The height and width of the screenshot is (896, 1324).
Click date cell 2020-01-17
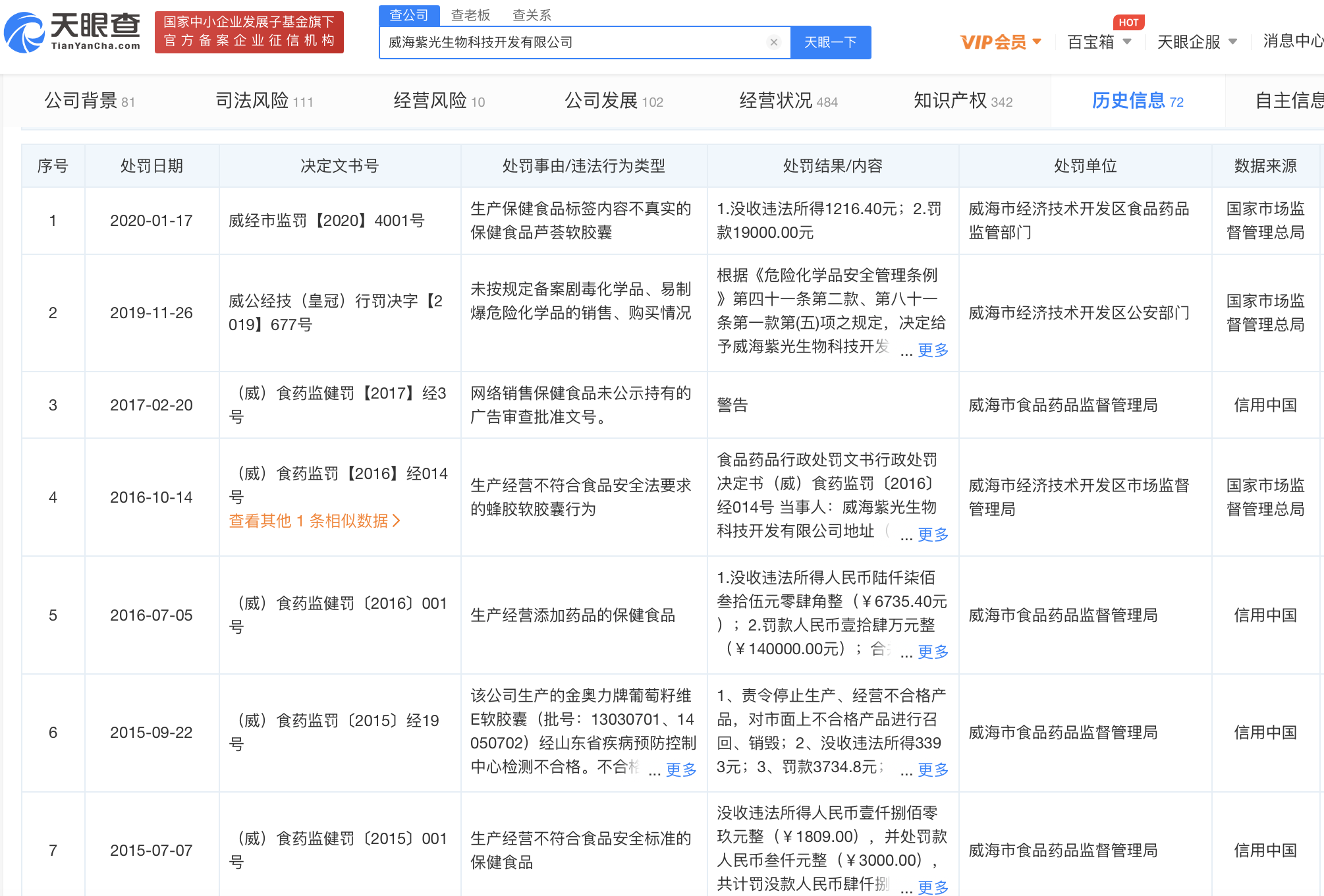[152, 221]
